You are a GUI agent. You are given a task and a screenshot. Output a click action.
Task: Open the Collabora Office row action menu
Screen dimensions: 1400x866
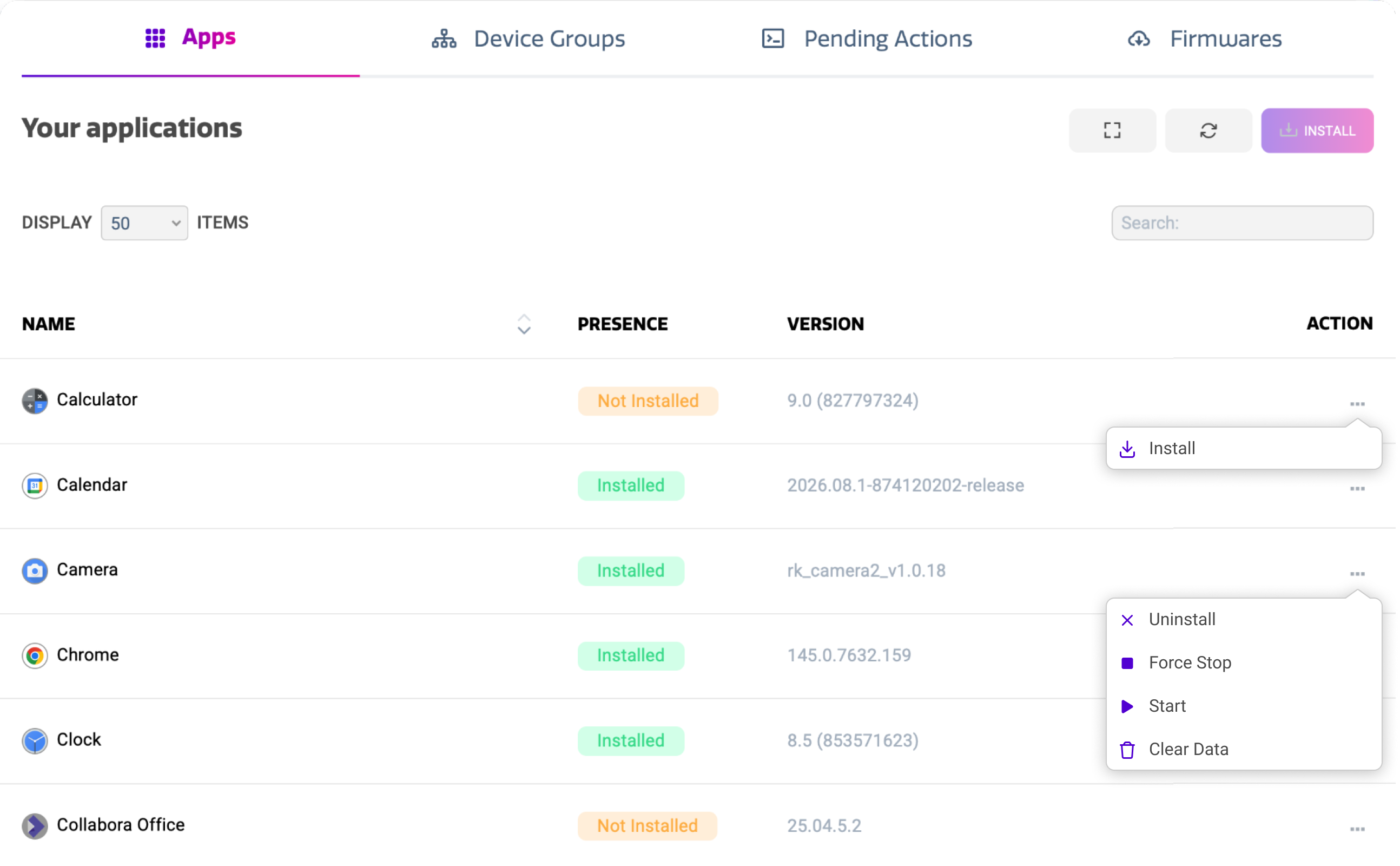click(x=1357, y=829)
